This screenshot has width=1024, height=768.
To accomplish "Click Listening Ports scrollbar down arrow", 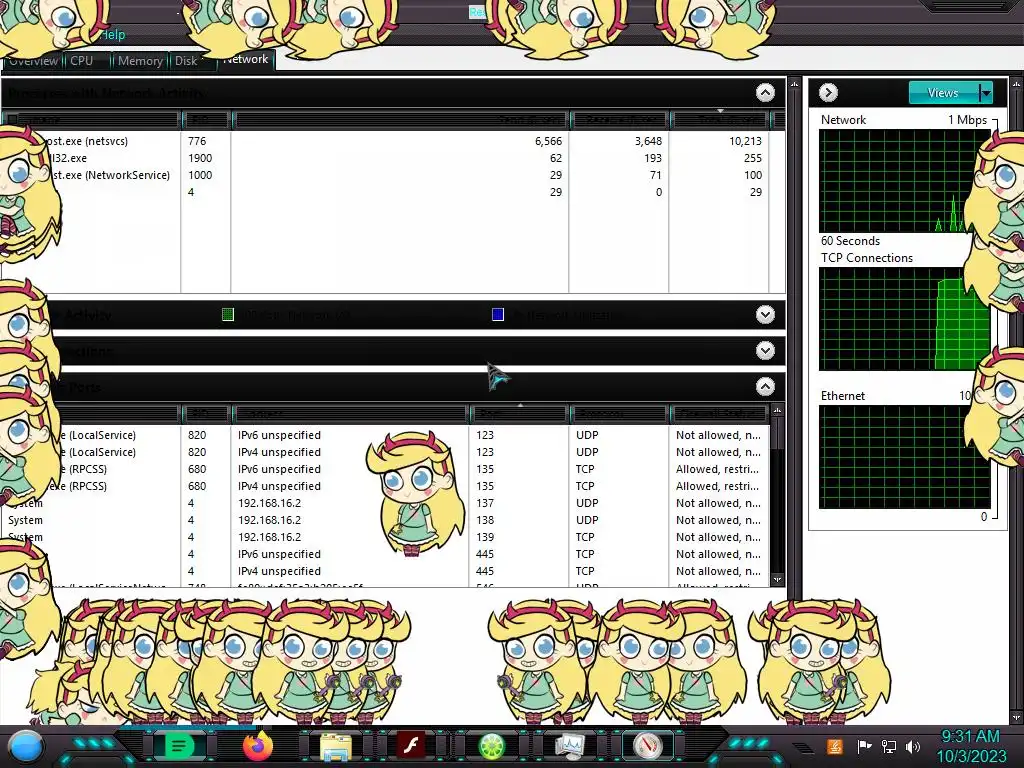I will point(777,579).
